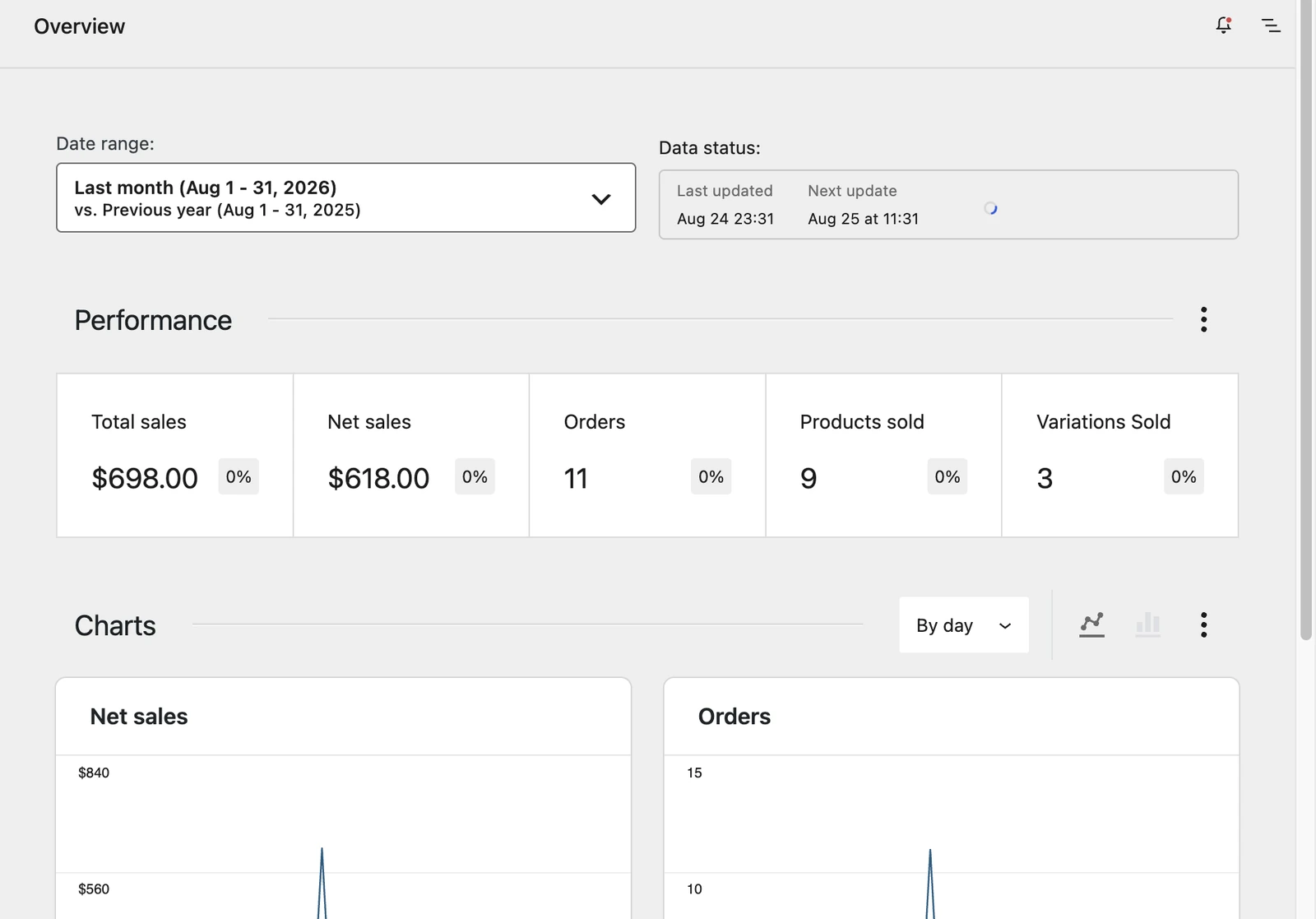Click the page vertical scrollbar

[1306, 319]
